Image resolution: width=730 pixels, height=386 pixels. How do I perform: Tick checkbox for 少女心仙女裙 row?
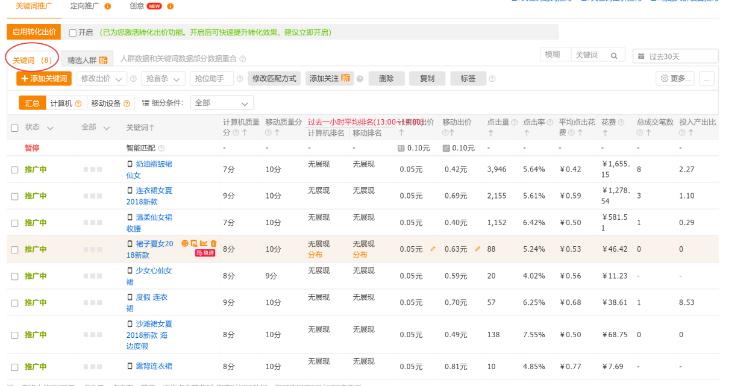click(x=14, y=277)
